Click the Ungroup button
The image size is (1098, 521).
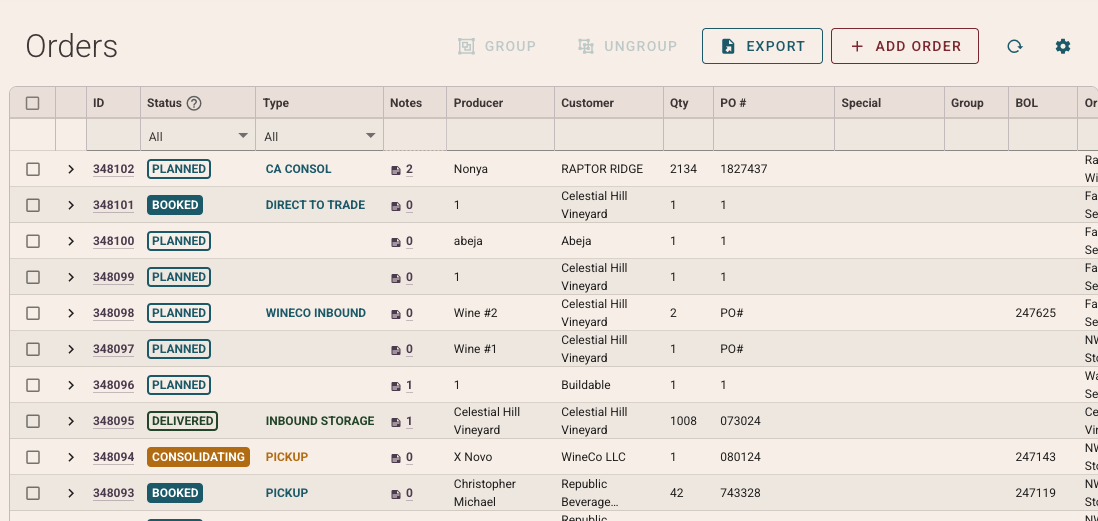pos(627,46)
